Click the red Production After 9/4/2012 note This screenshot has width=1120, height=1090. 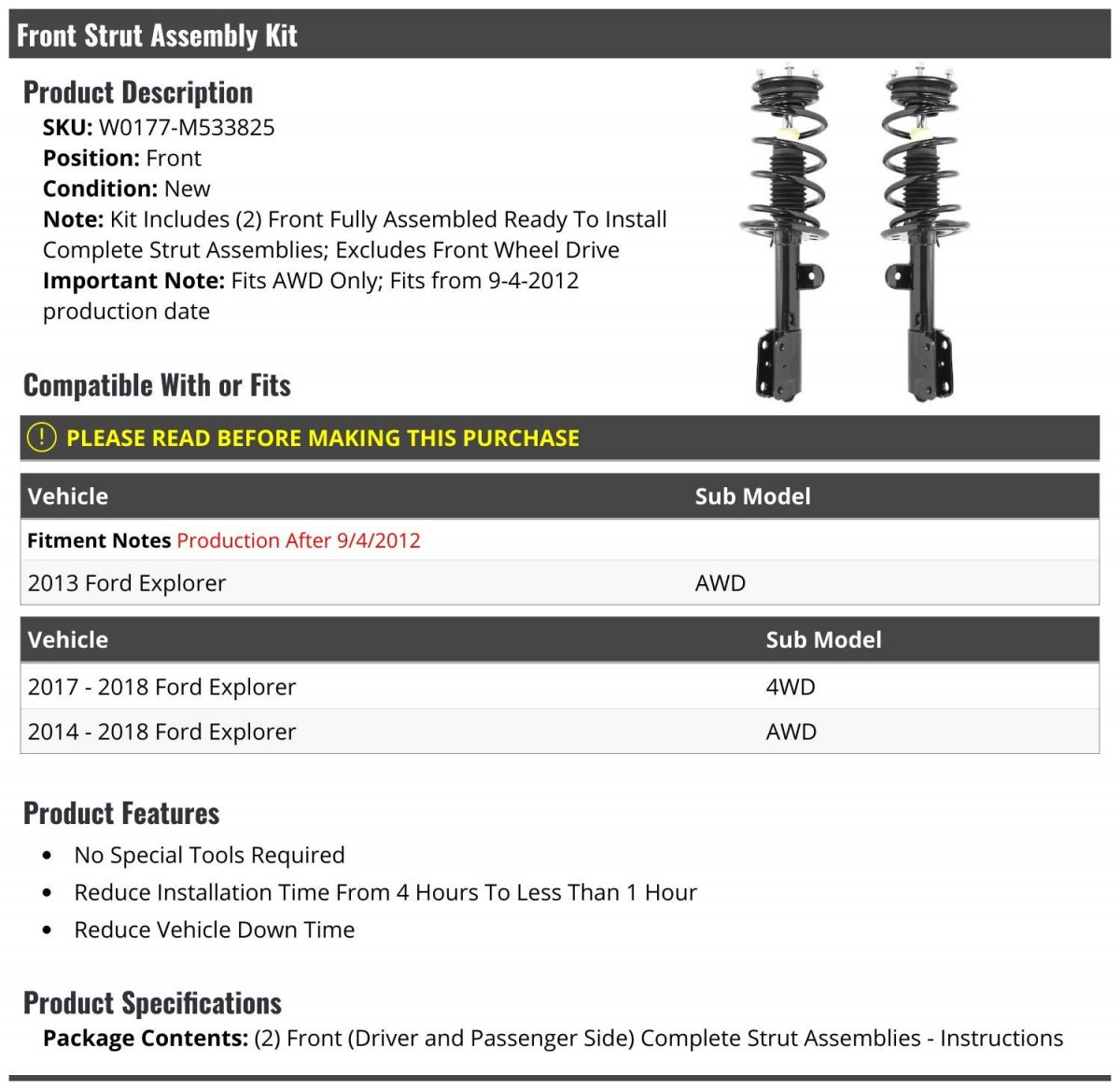pos(299,540)
